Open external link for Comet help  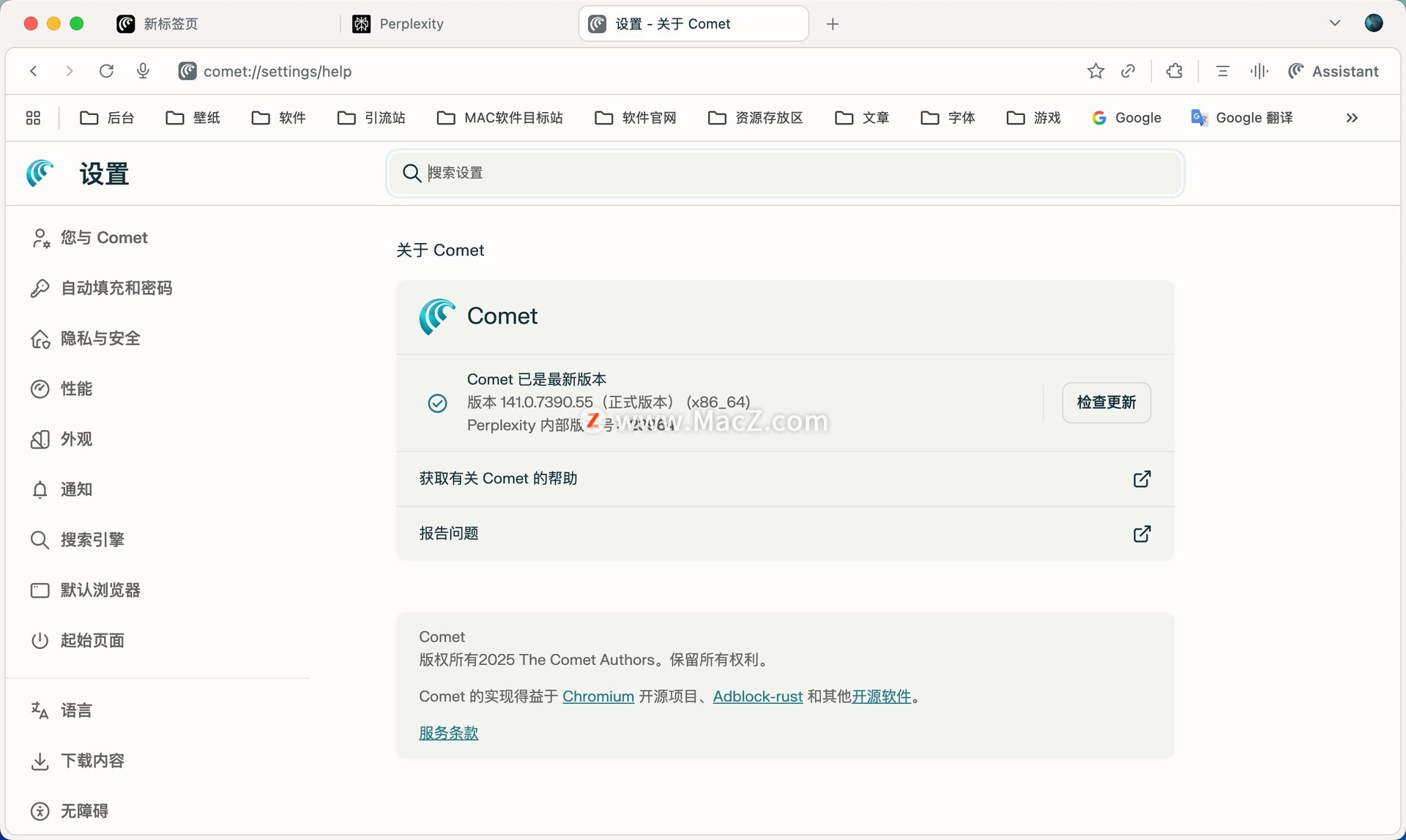pyautogui.click(x=1142, y=479)
